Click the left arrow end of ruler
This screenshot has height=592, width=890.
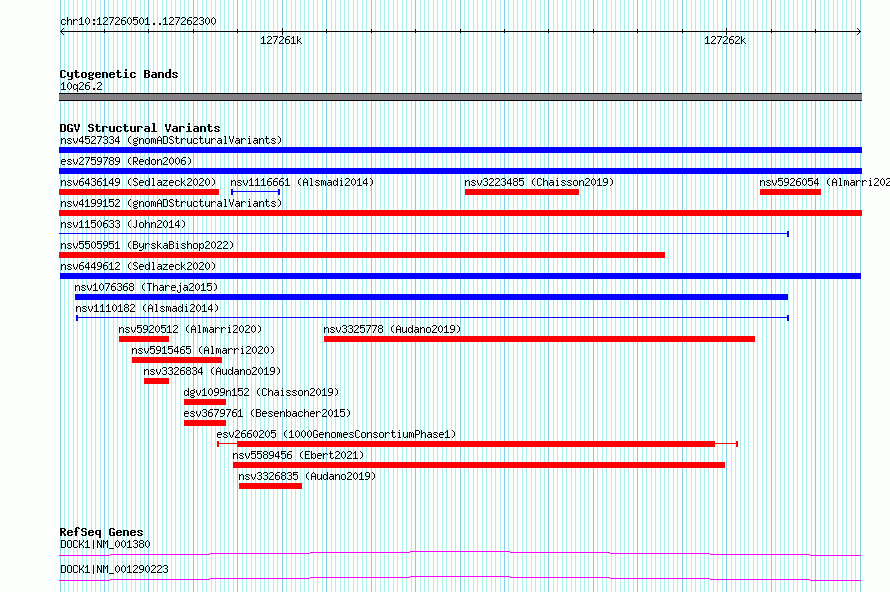click(x=62, y=32)
